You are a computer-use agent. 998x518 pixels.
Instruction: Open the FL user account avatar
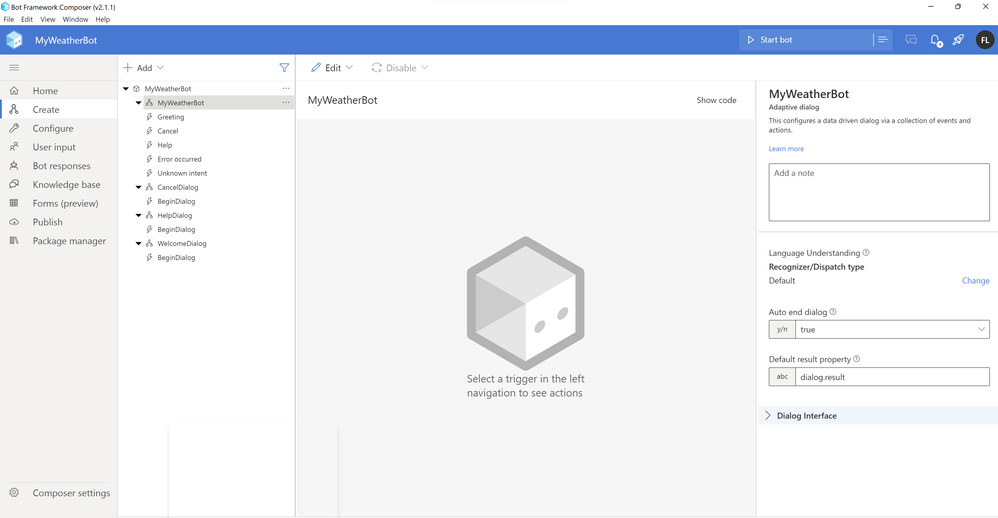point(985,40)
